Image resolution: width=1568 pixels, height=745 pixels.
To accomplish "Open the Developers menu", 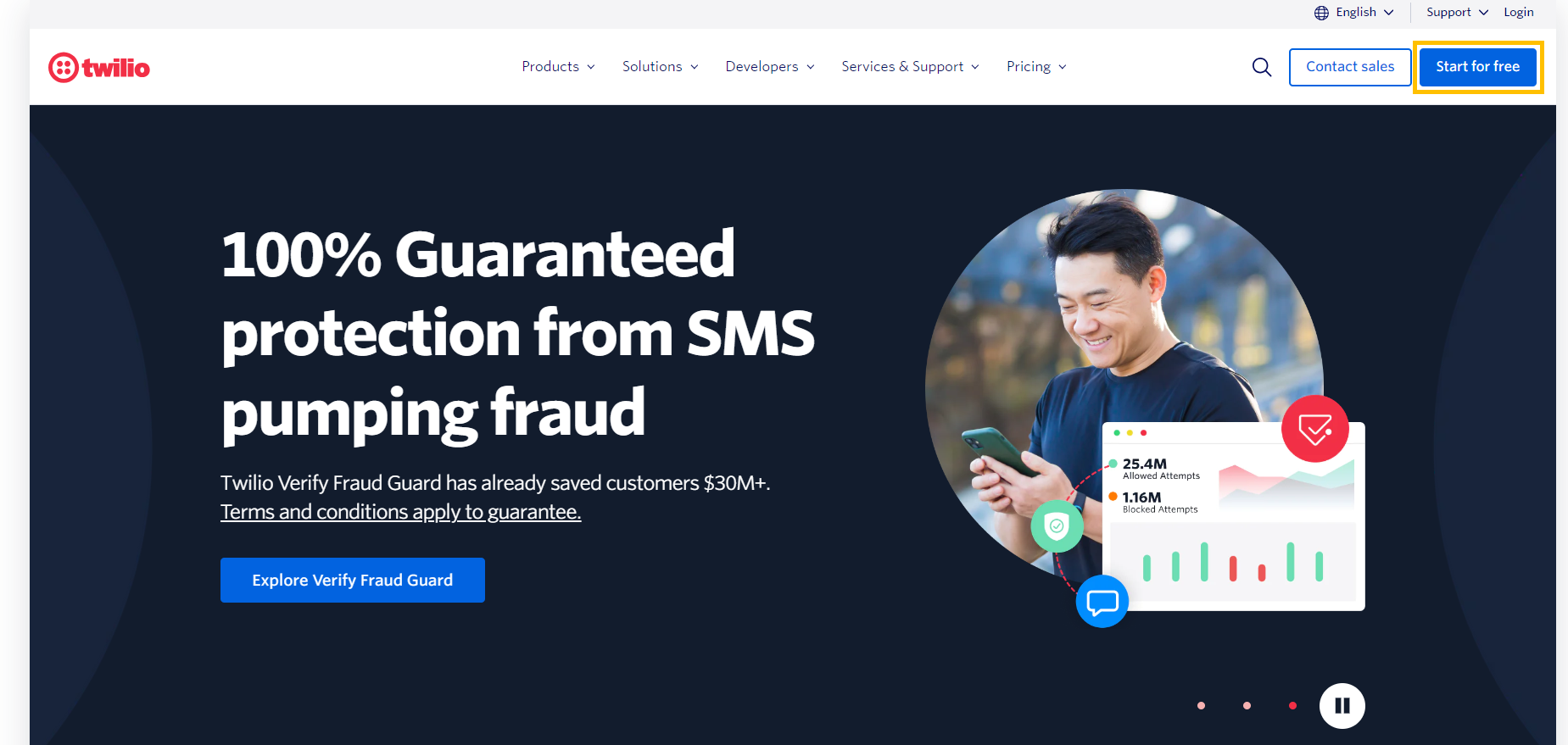I will click(x=770, y=66).
